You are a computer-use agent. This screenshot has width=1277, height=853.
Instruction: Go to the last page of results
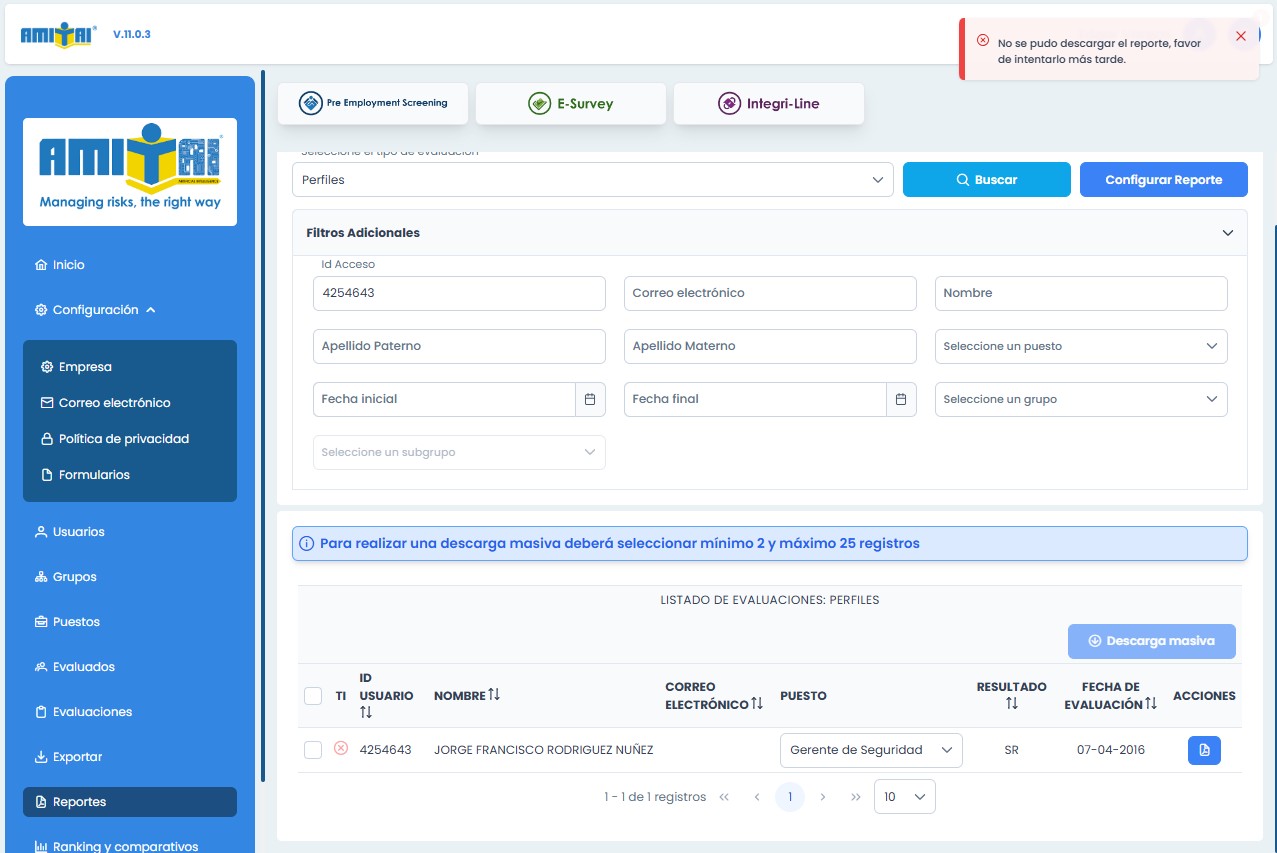point(856,797)
